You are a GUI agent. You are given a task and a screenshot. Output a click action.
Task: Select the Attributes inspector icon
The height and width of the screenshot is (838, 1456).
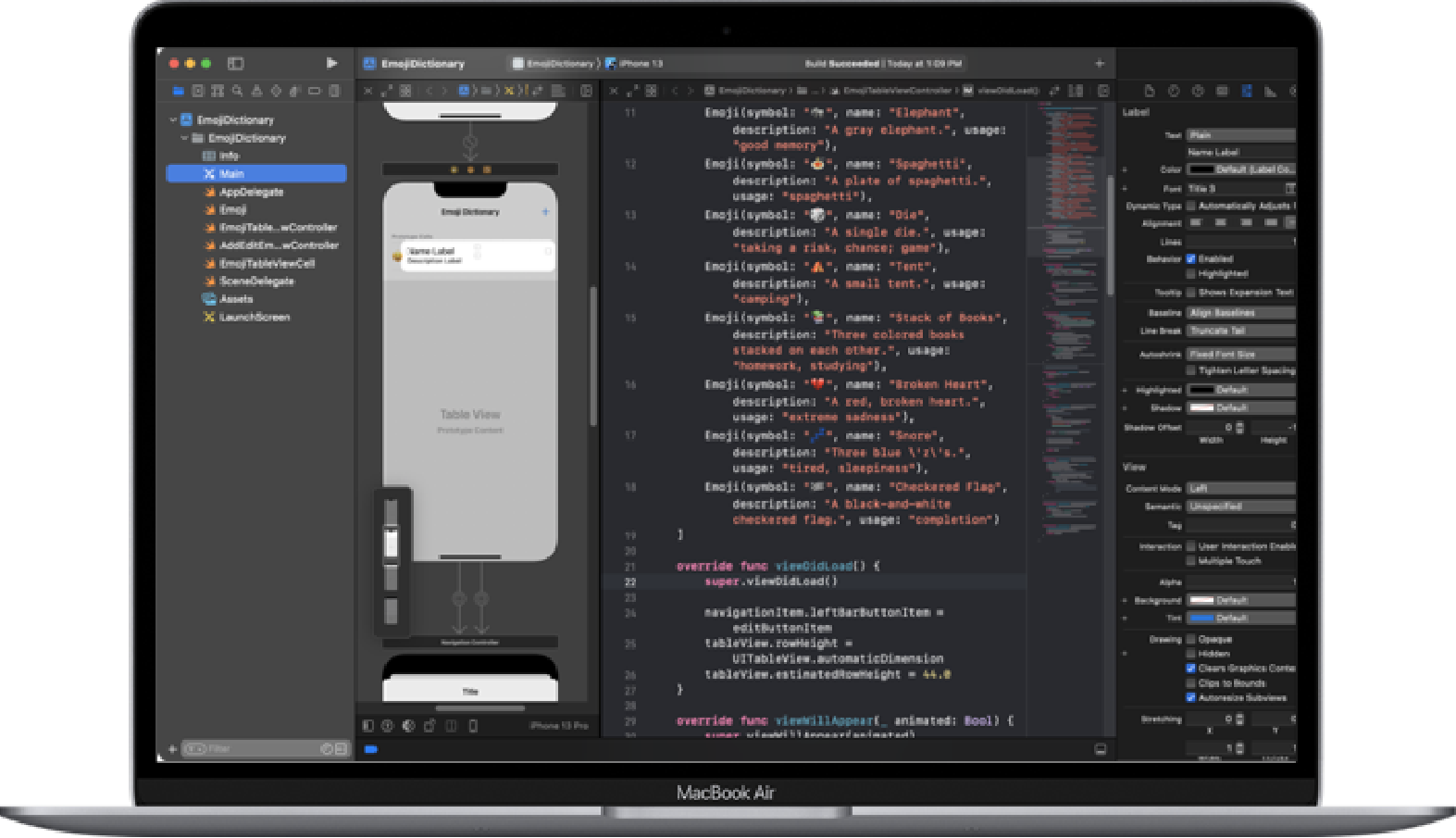coord(1246,91)
